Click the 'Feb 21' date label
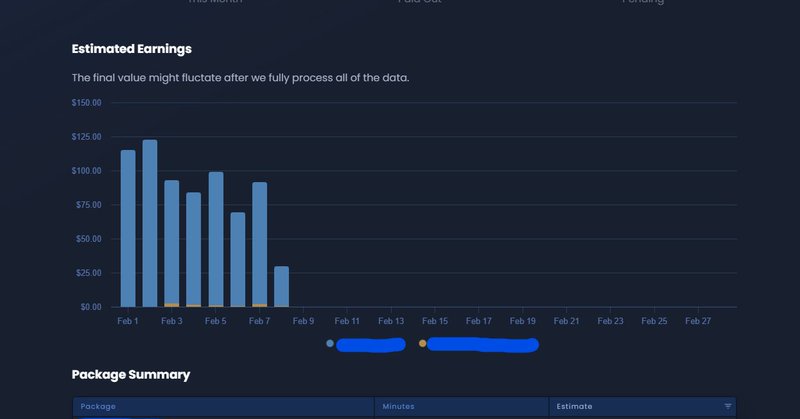This screenshot has width=800, height=419. [567, 321]
